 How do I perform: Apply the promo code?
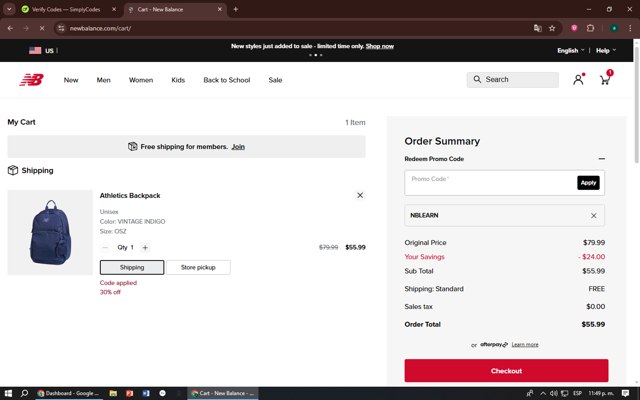tap(588, 183)
